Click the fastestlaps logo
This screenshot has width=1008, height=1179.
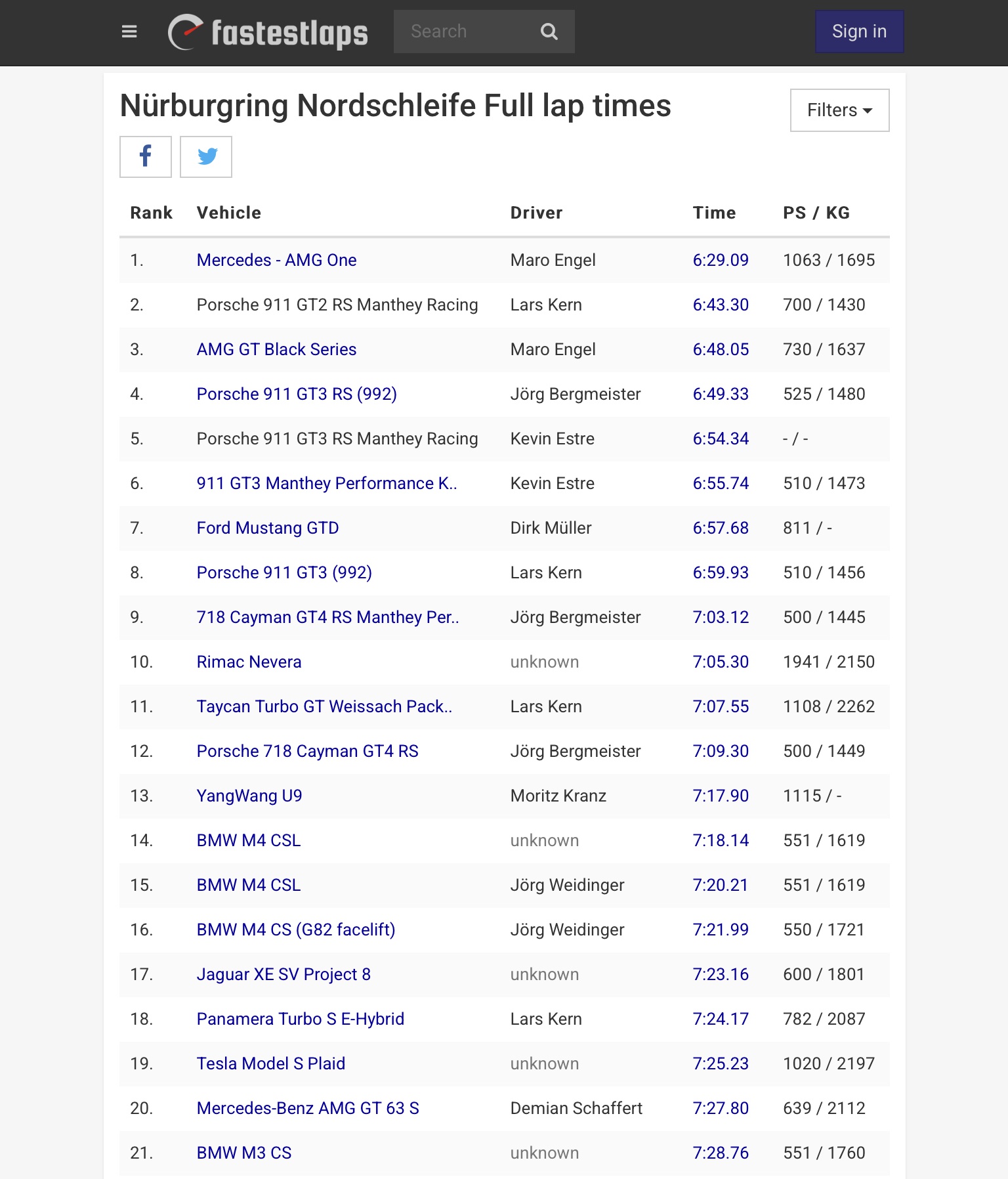268,32
